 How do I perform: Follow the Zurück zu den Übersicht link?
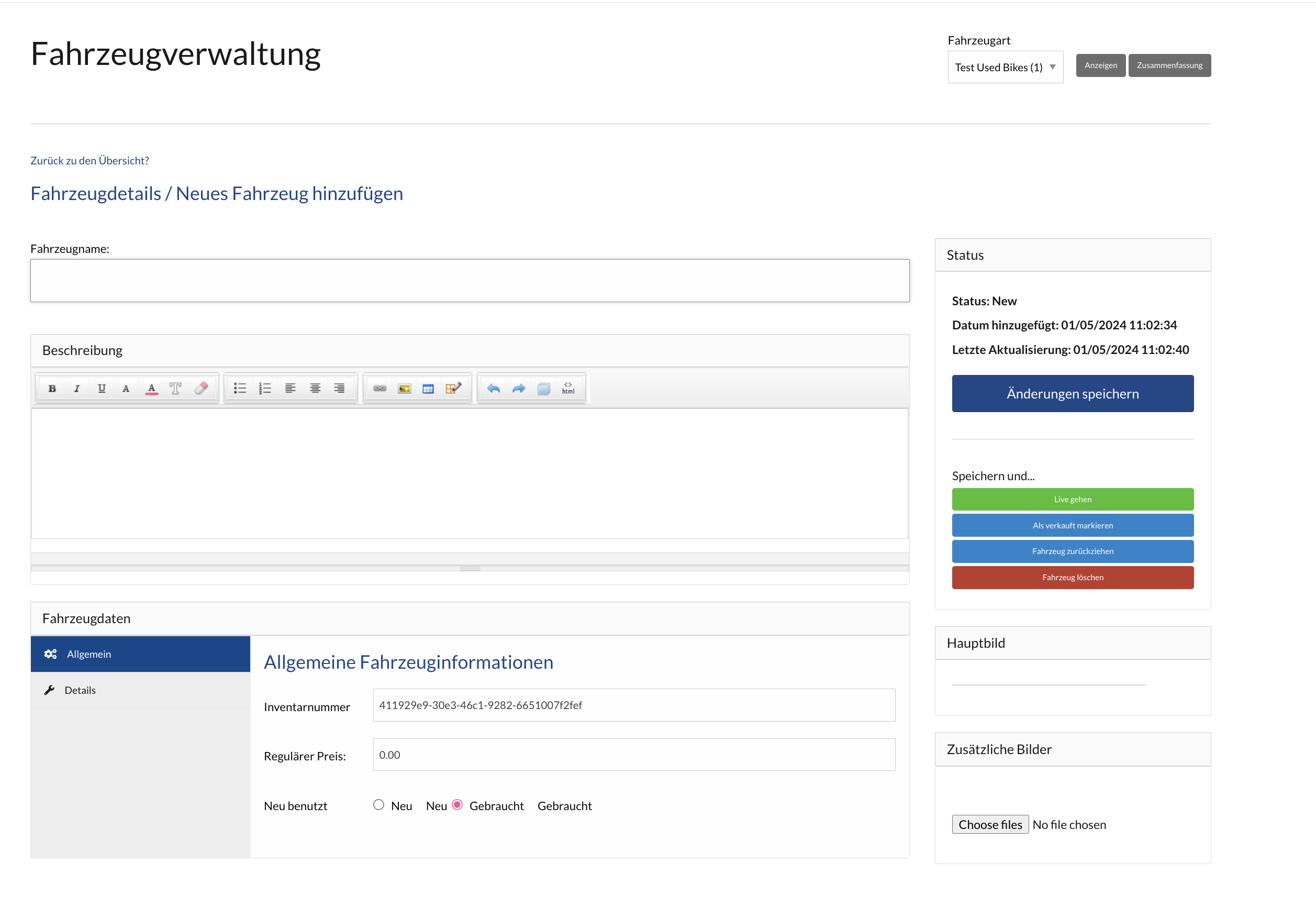[x=90, y=160]
